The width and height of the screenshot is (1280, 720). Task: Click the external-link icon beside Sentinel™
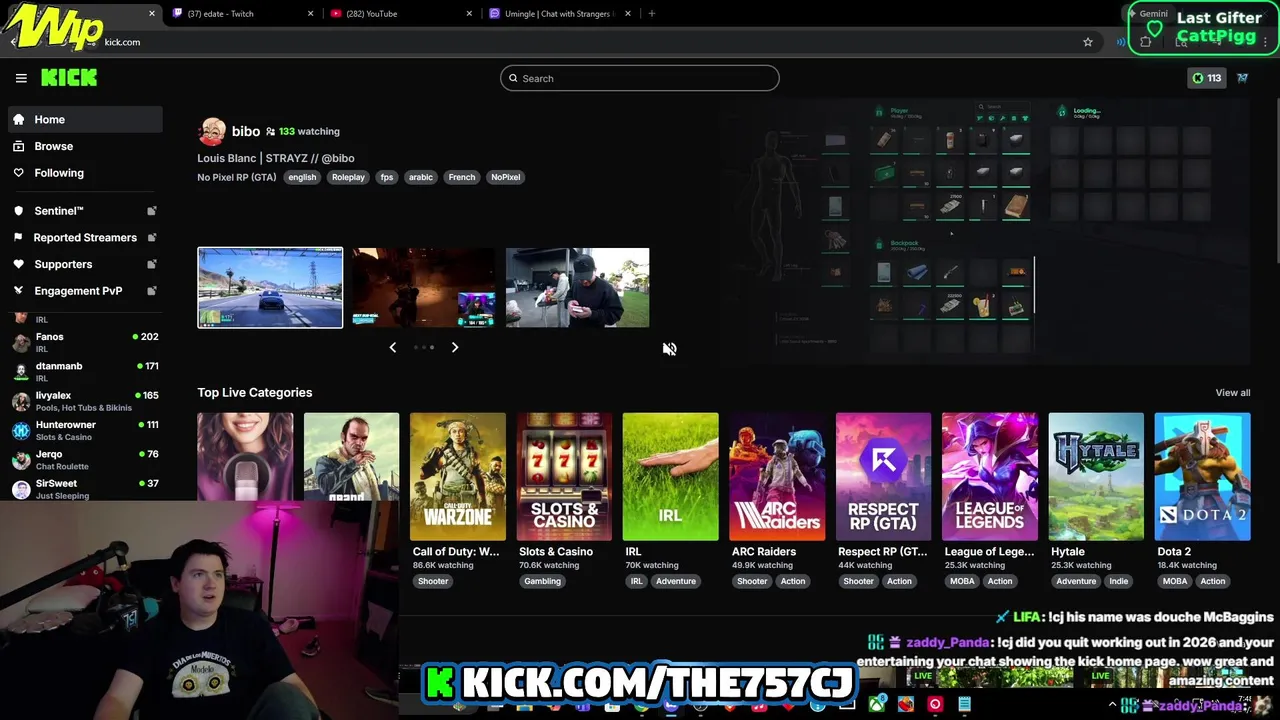pyautogui.click(x=152, y=211)
